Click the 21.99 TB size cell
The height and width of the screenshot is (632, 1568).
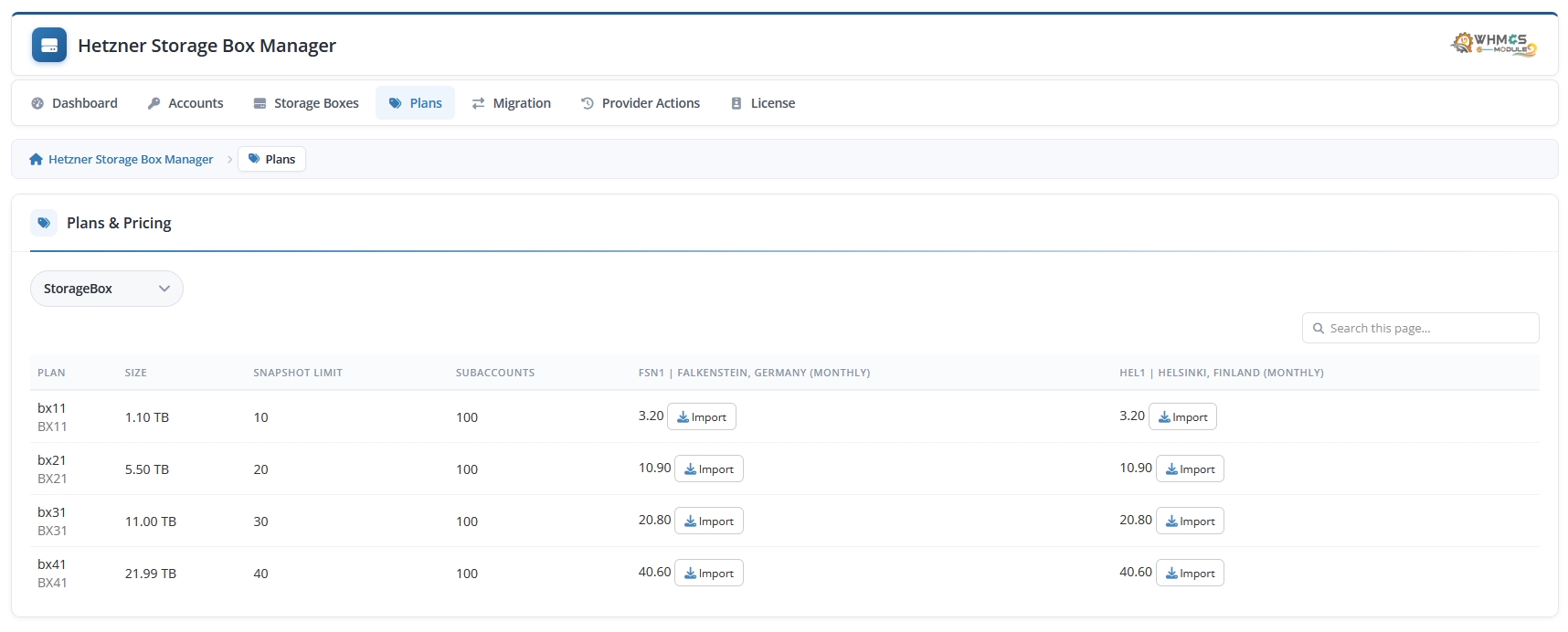(x=151, y=574)
